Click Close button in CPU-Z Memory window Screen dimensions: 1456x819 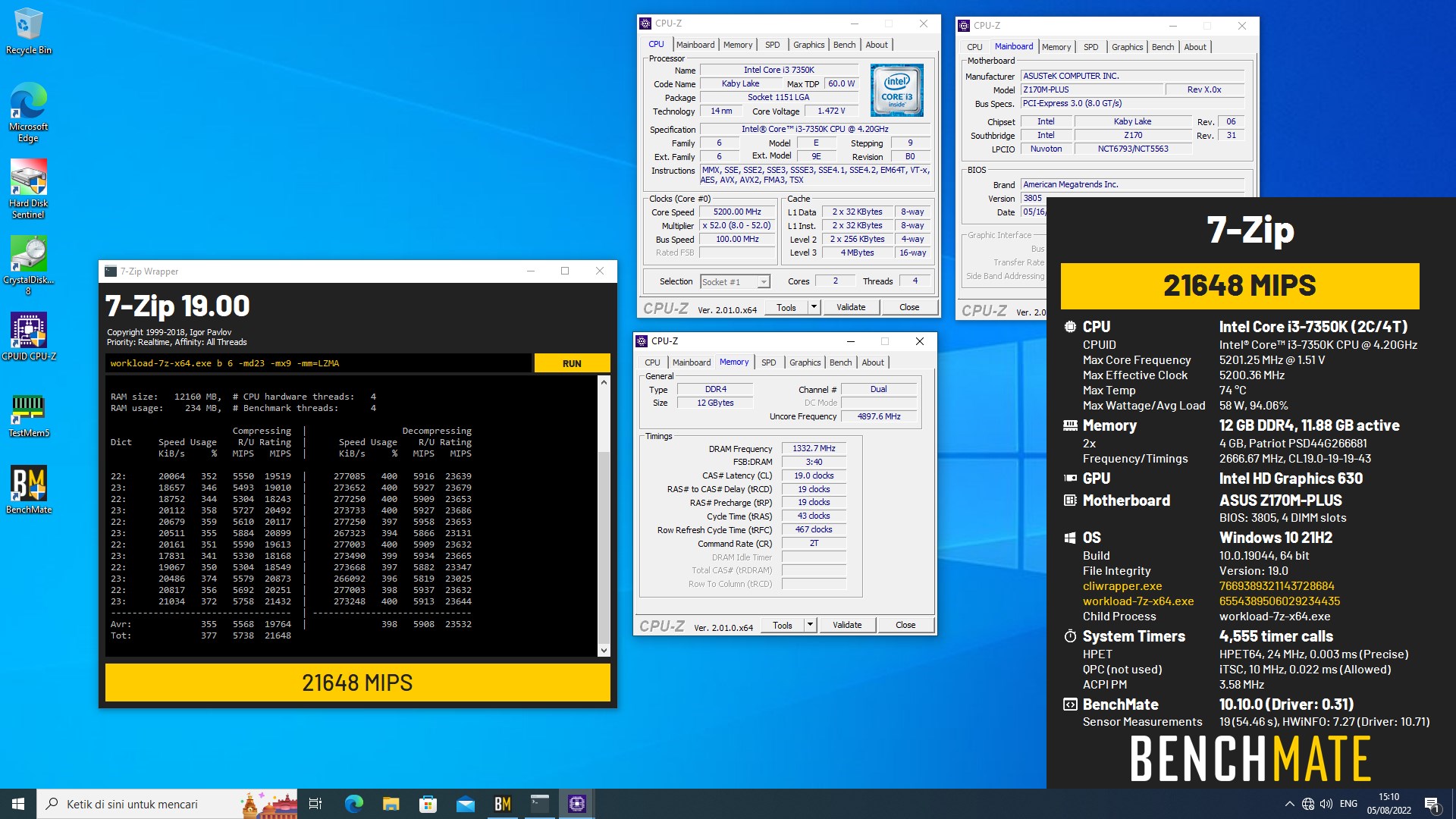[x=905, y=625]
